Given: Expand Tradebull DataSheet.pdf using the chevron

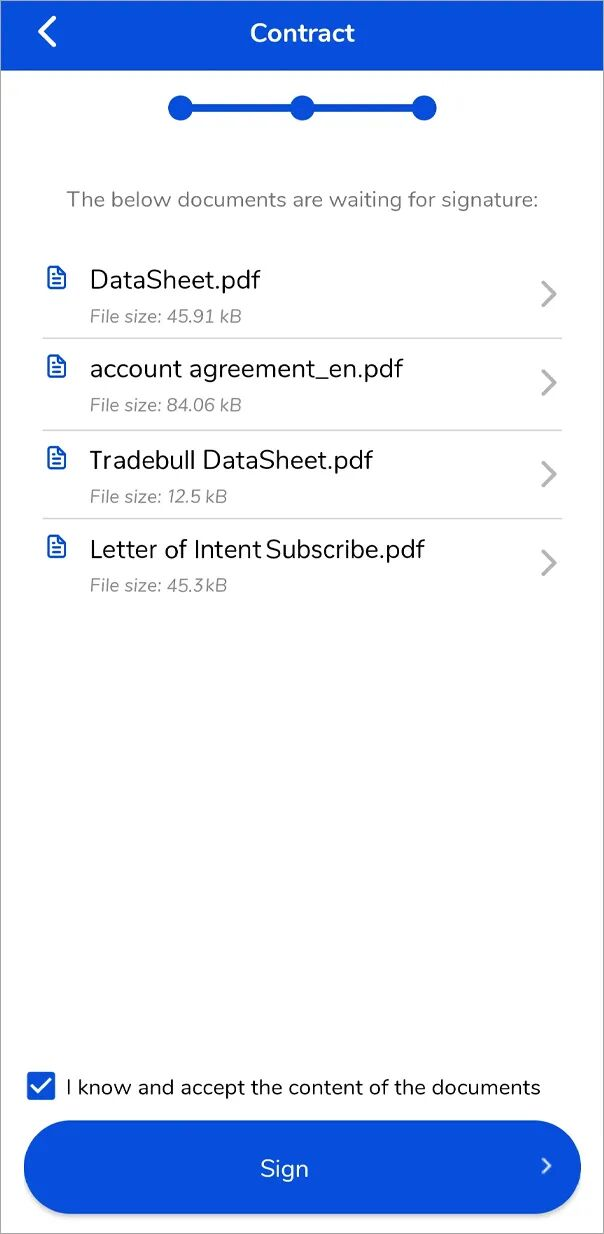Looking at the screenshot, I should [x=548, y=473].
